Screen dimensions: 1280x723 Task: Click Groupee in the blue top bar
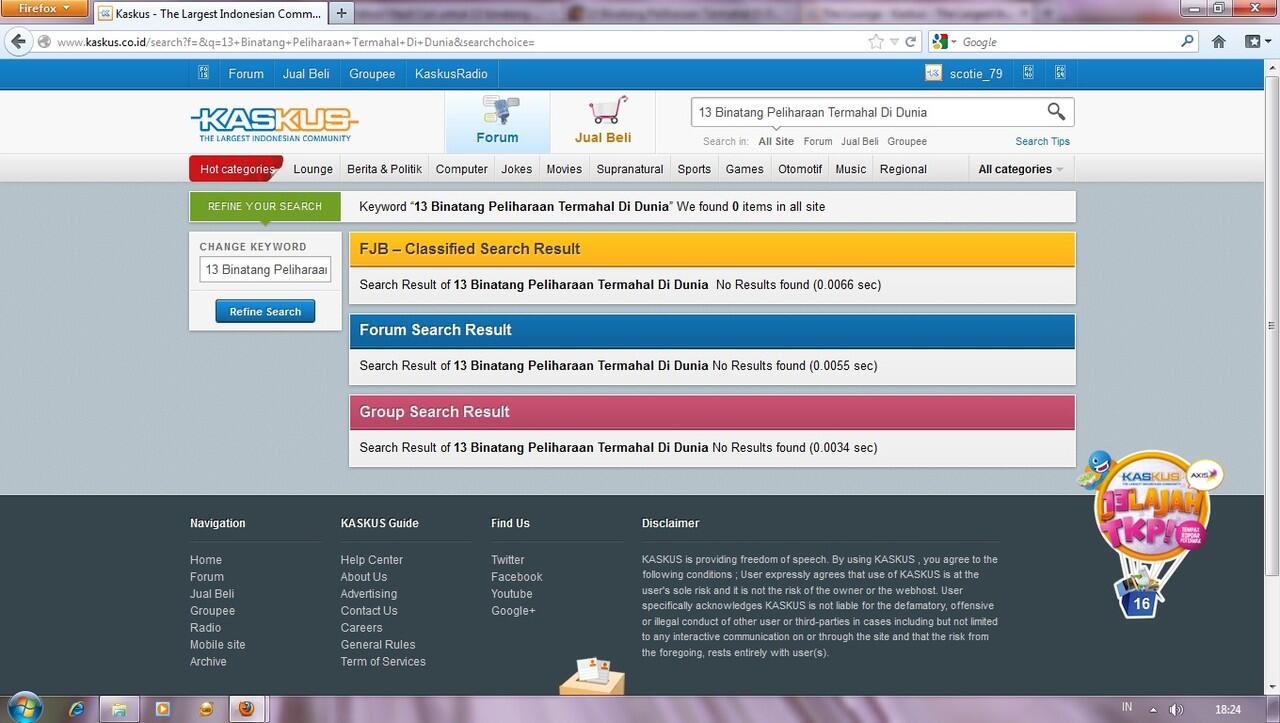click(372, 73)
